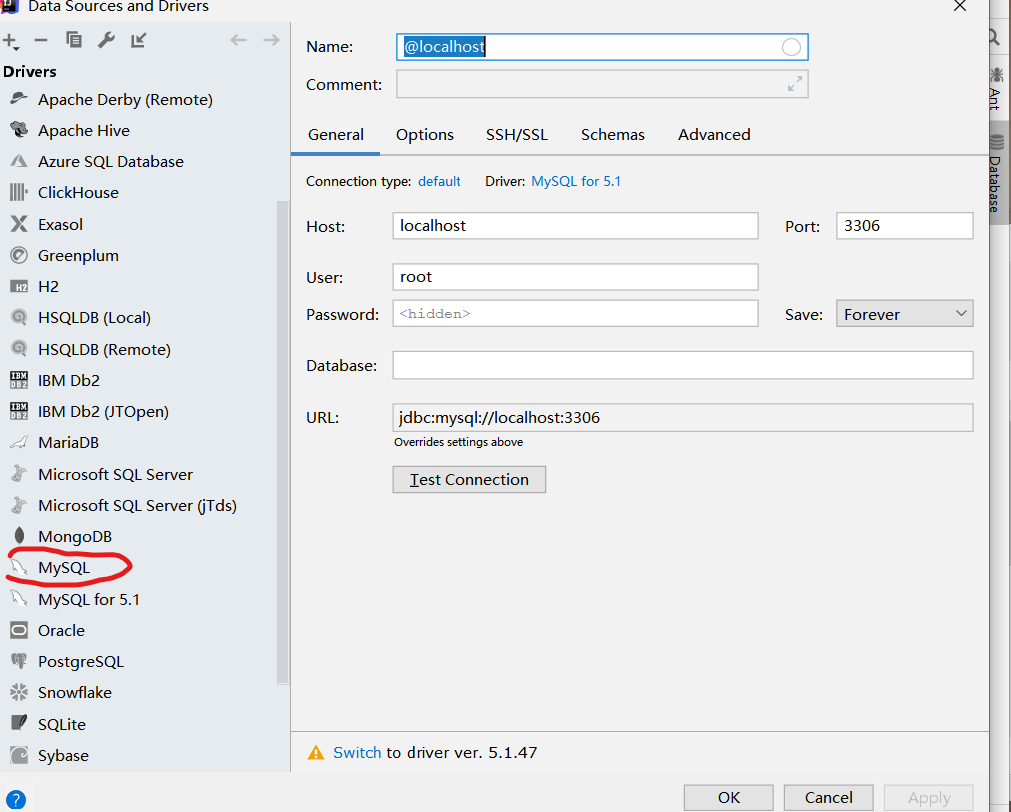This screenshot has height=812, width=1011.
Task: Open driver settings wrench icon
Action: (x=106, y=40)
